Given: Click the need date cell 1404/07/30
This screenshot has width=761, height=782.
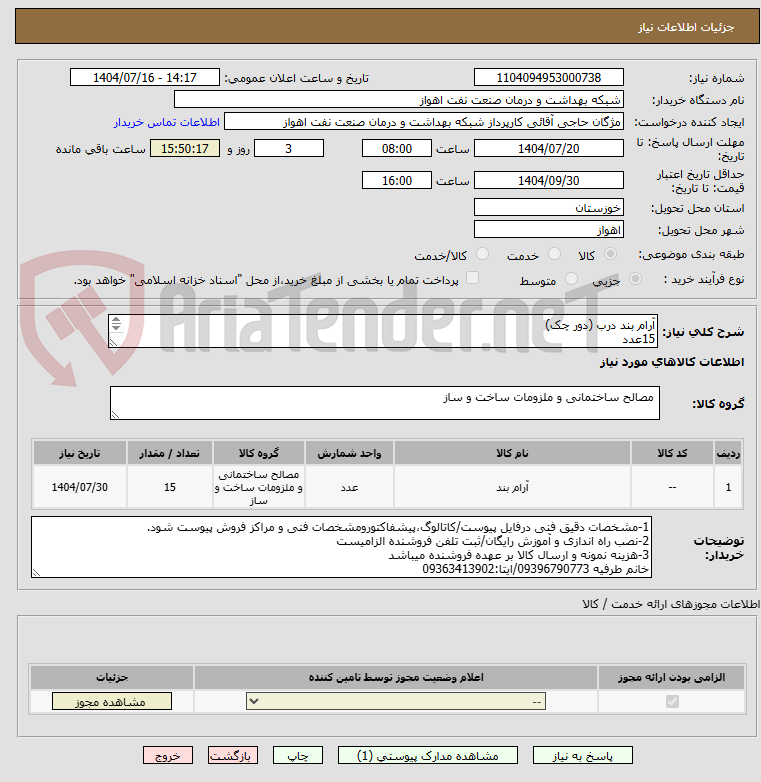Looking at the screenshot, I should point(79,487).
